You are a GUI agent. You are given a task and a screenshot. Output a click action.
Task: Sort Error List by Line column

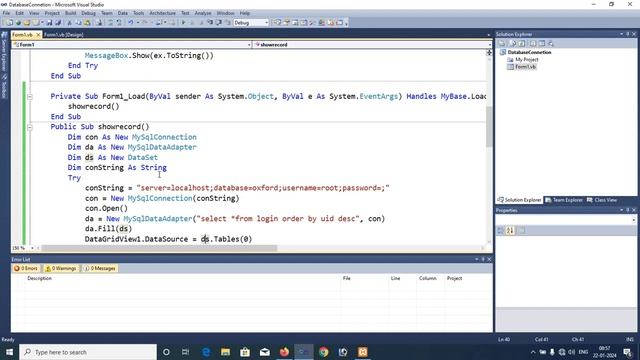(396, 278)
